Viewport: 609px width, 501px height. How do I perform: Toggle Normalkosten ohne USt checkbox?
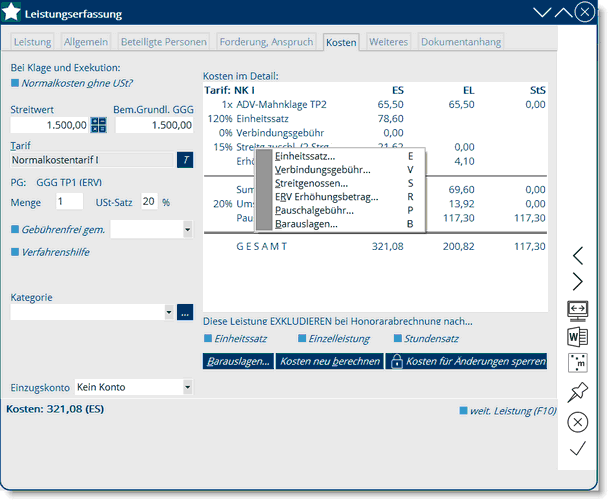[15, 83]
